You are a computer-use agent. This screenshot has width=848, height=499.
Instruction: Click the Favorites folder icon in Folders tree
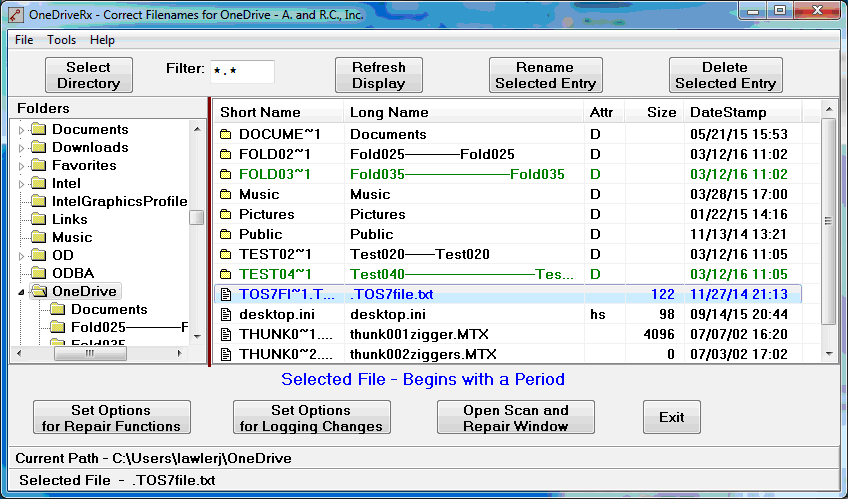pos(38,165)
